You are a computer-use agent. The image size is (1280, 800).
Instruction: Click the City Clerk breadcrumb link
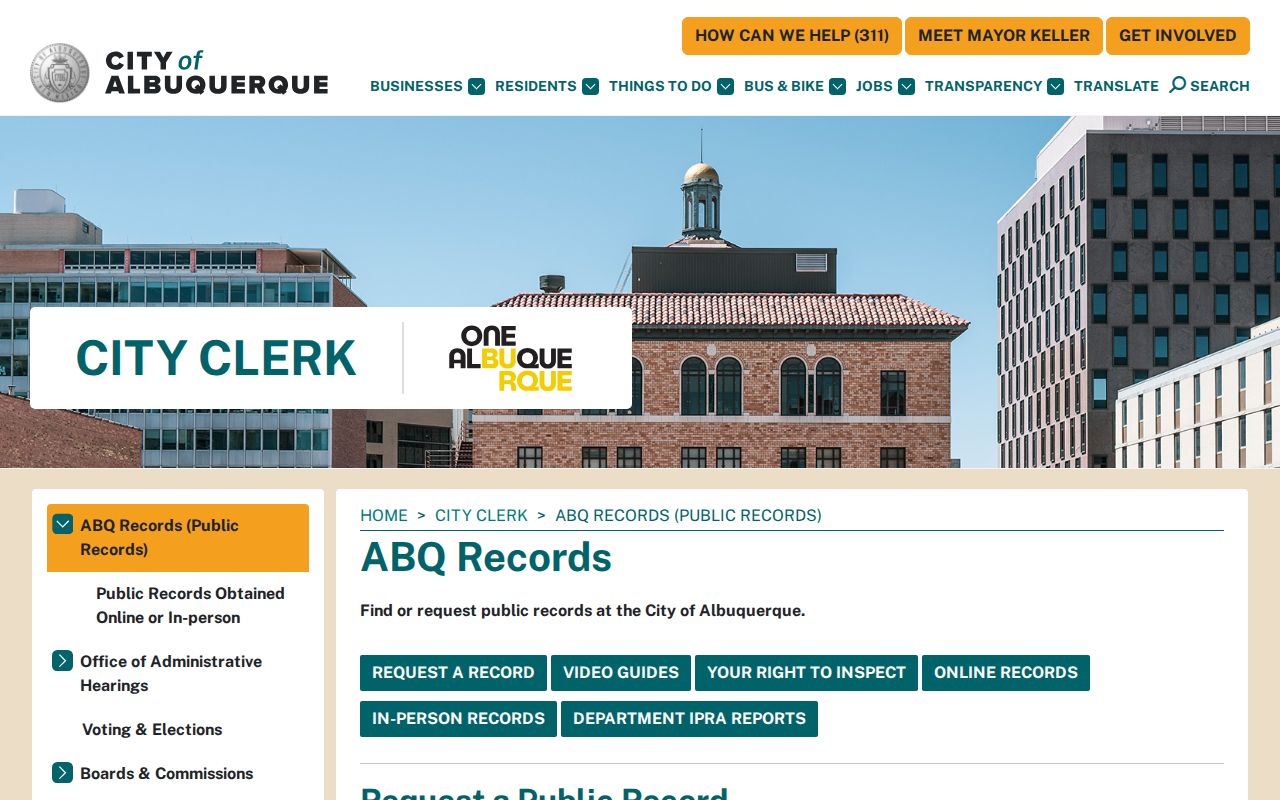(x=481, y=515)
